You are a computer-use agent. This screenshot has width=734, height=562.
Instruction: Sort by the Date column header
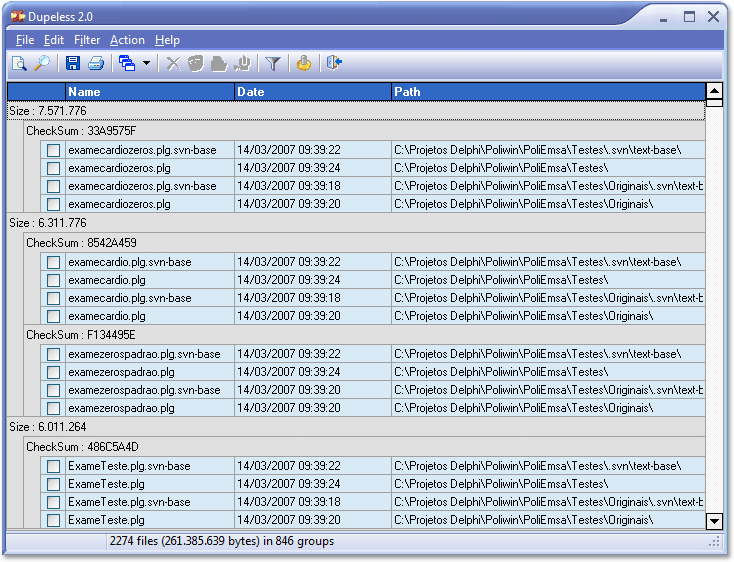[x=313, y=92]
